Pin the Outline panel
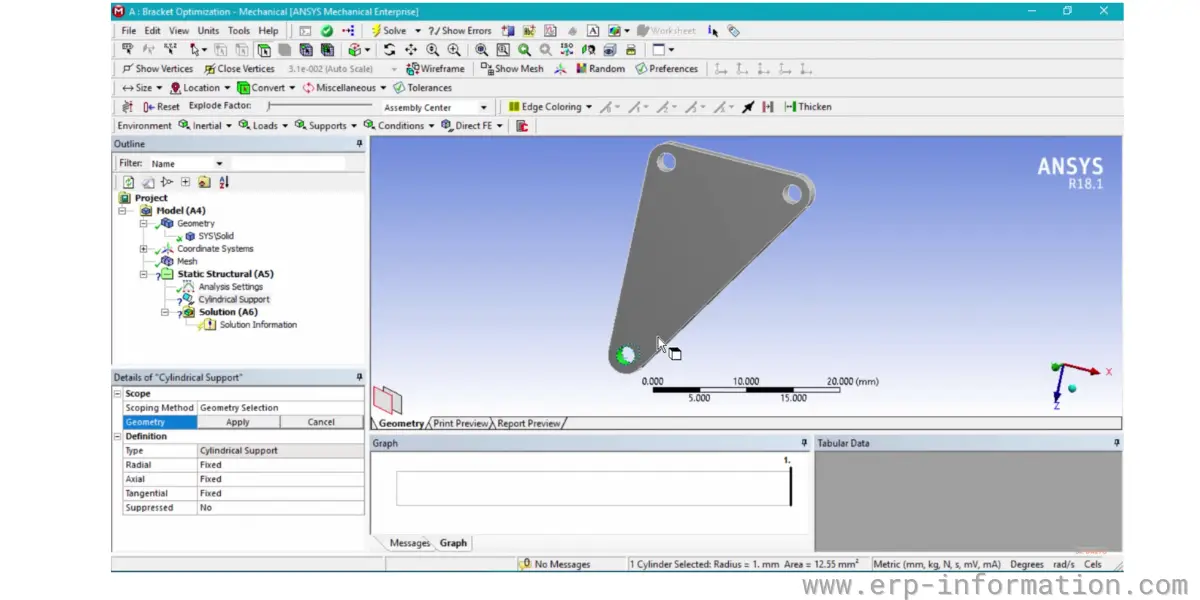Screen dimensions: 1200x600 [359, 144]
